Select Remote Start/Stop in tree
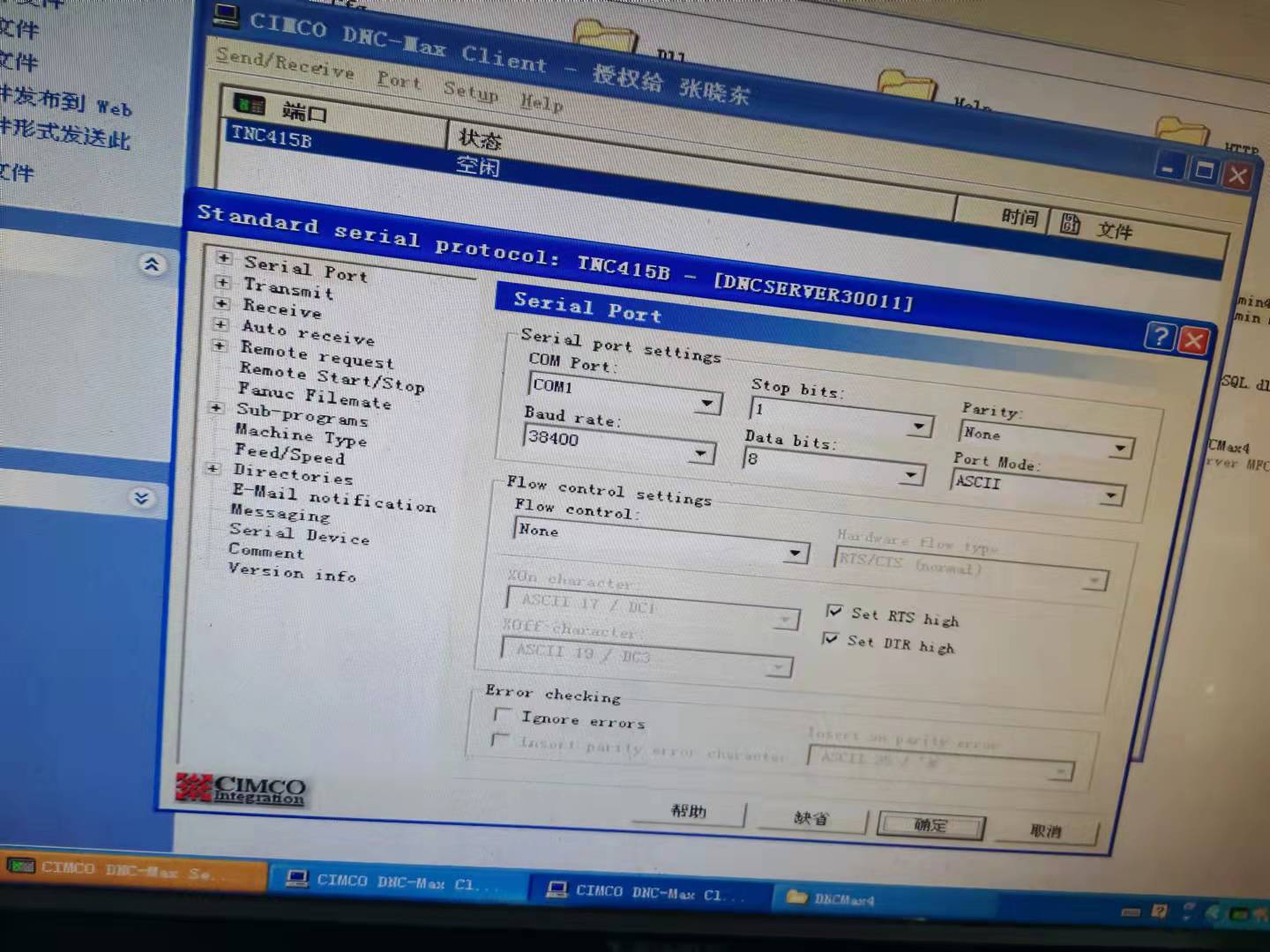The width and height of the screenshot is (1270, 952). (x=332, y=377)
